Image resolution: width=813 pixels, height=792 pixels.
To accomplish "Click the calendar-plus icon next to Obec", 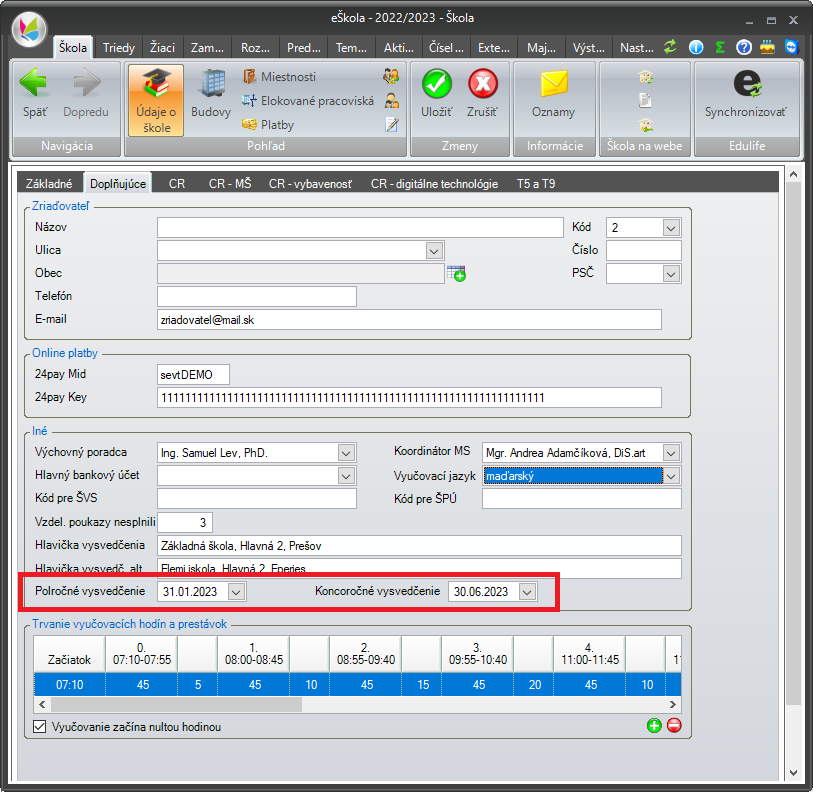I will pos(456,273).
